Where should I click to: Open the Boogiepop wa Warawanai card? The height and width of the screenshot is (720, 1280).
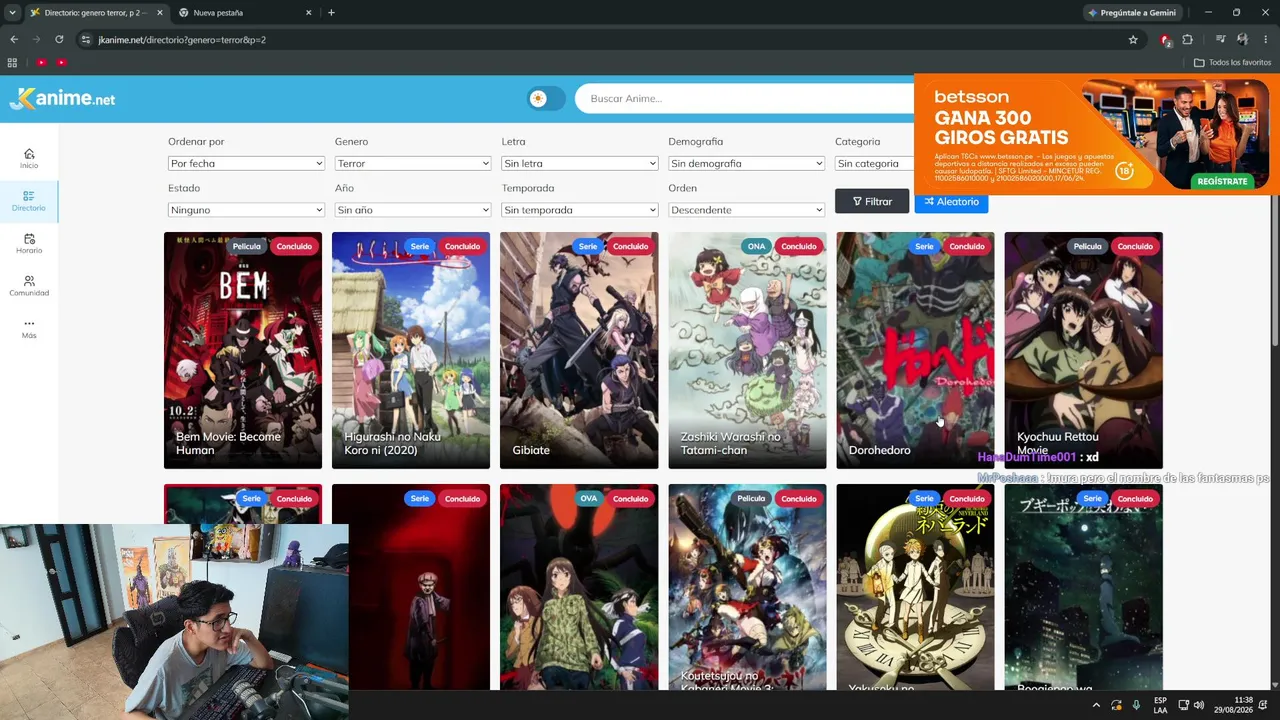(x=1083, y=587)
